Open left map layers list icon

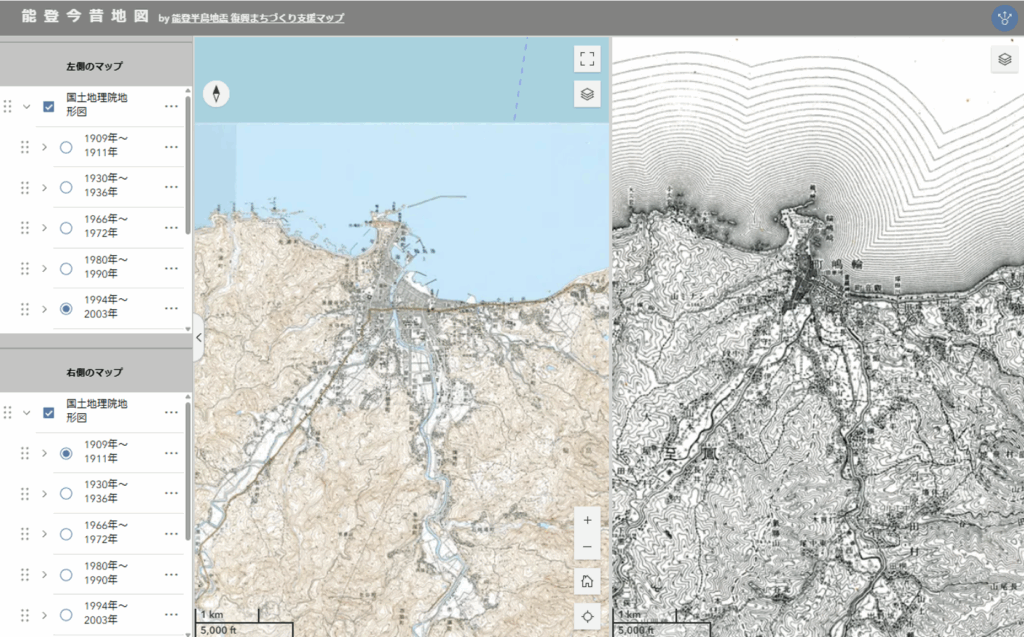[x=587, y=94]
